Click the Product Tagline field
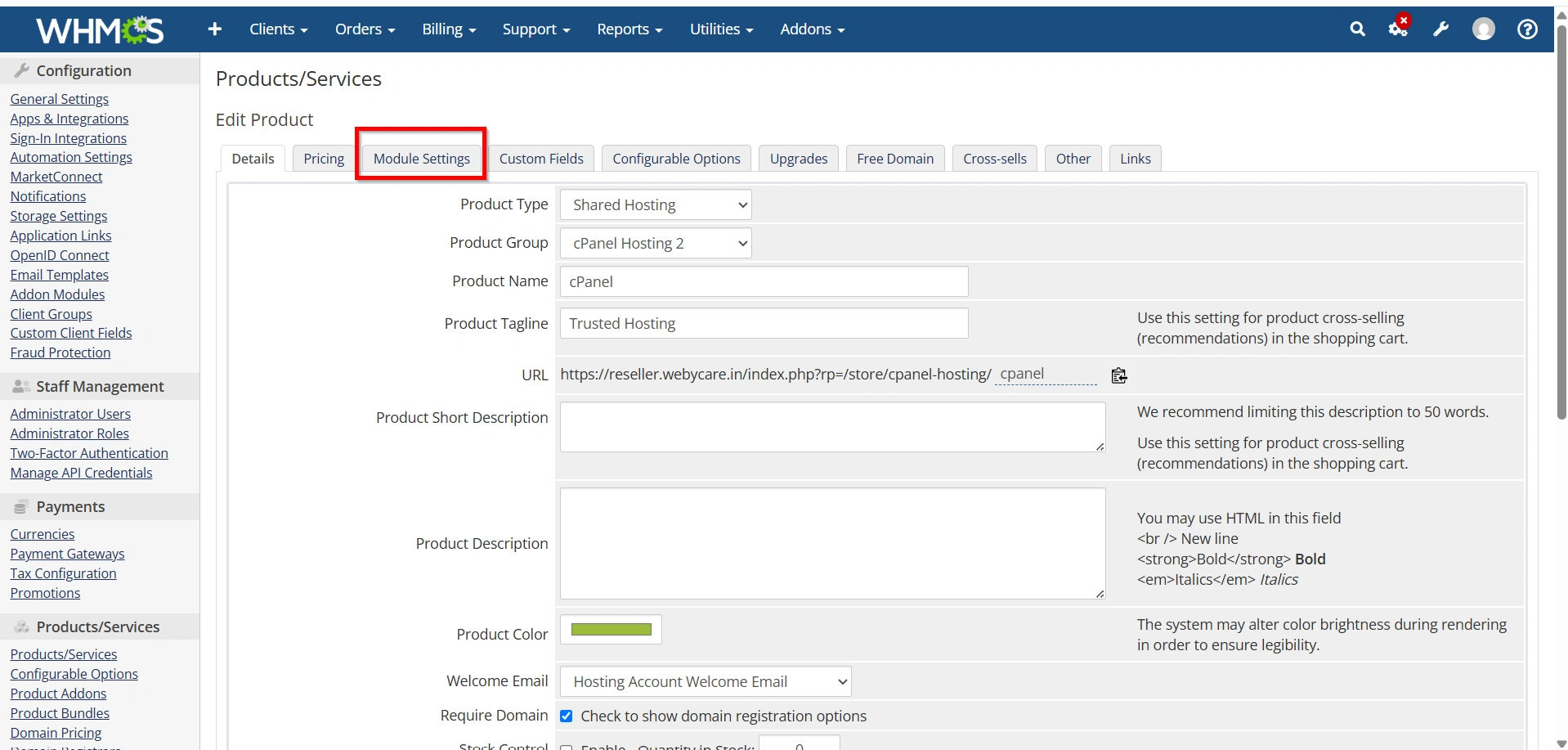 pos(764,323)
